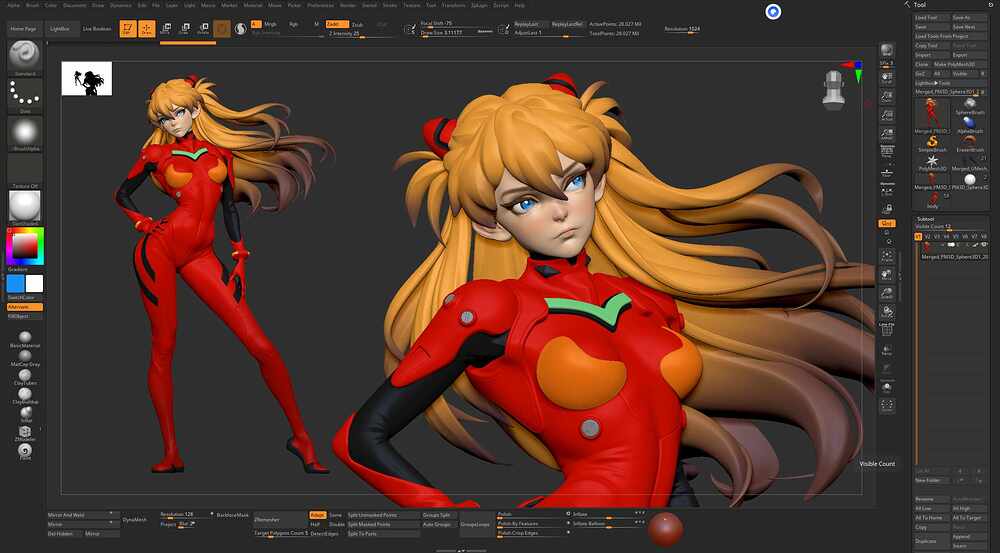The image size is (1000, 553).
Task: Activate the Edit mode button
Action: click(x=128, y=29)
